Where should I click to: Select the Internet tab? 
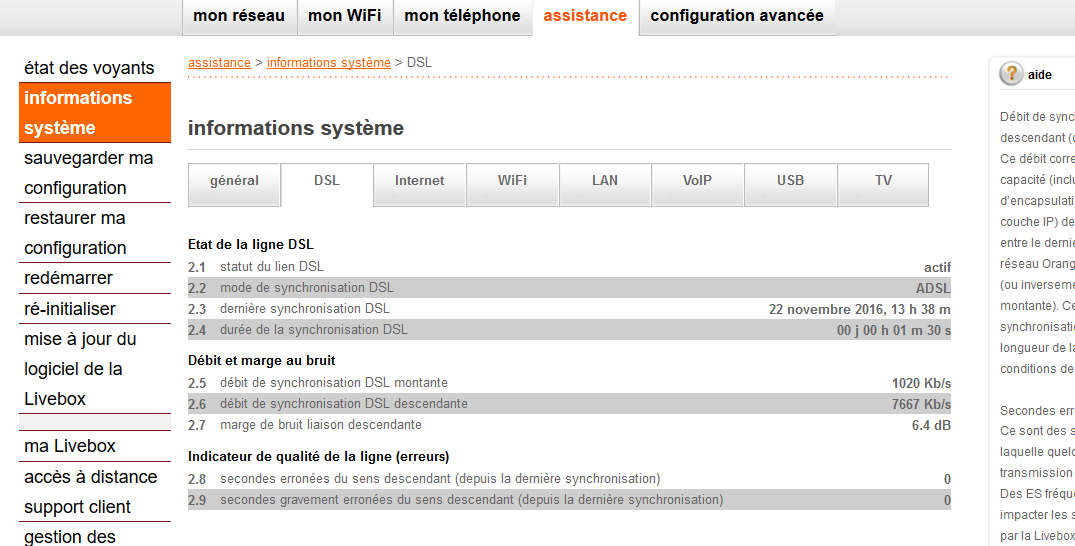point(419,181)
